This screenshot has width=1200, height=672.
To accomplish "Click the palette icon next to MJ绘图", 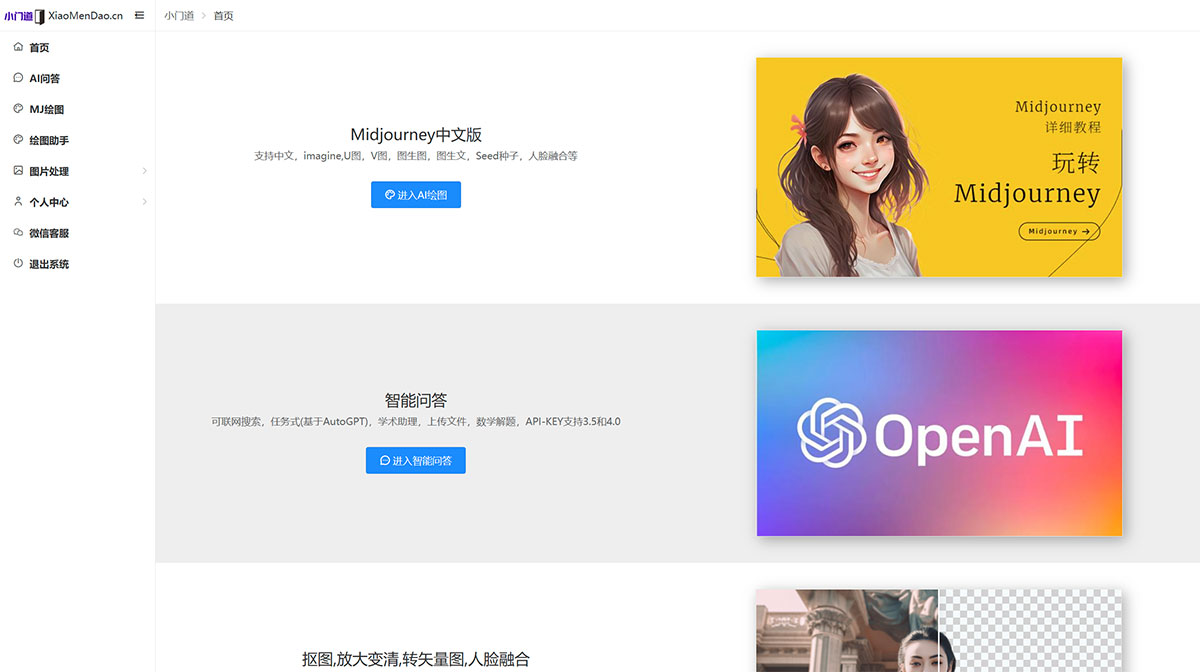I will (x=18, y=109).
